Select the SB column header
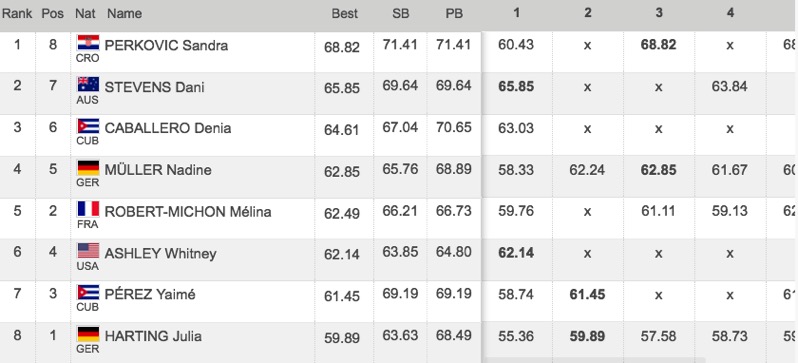Screen dimensions: 798x363 (401, 14)
